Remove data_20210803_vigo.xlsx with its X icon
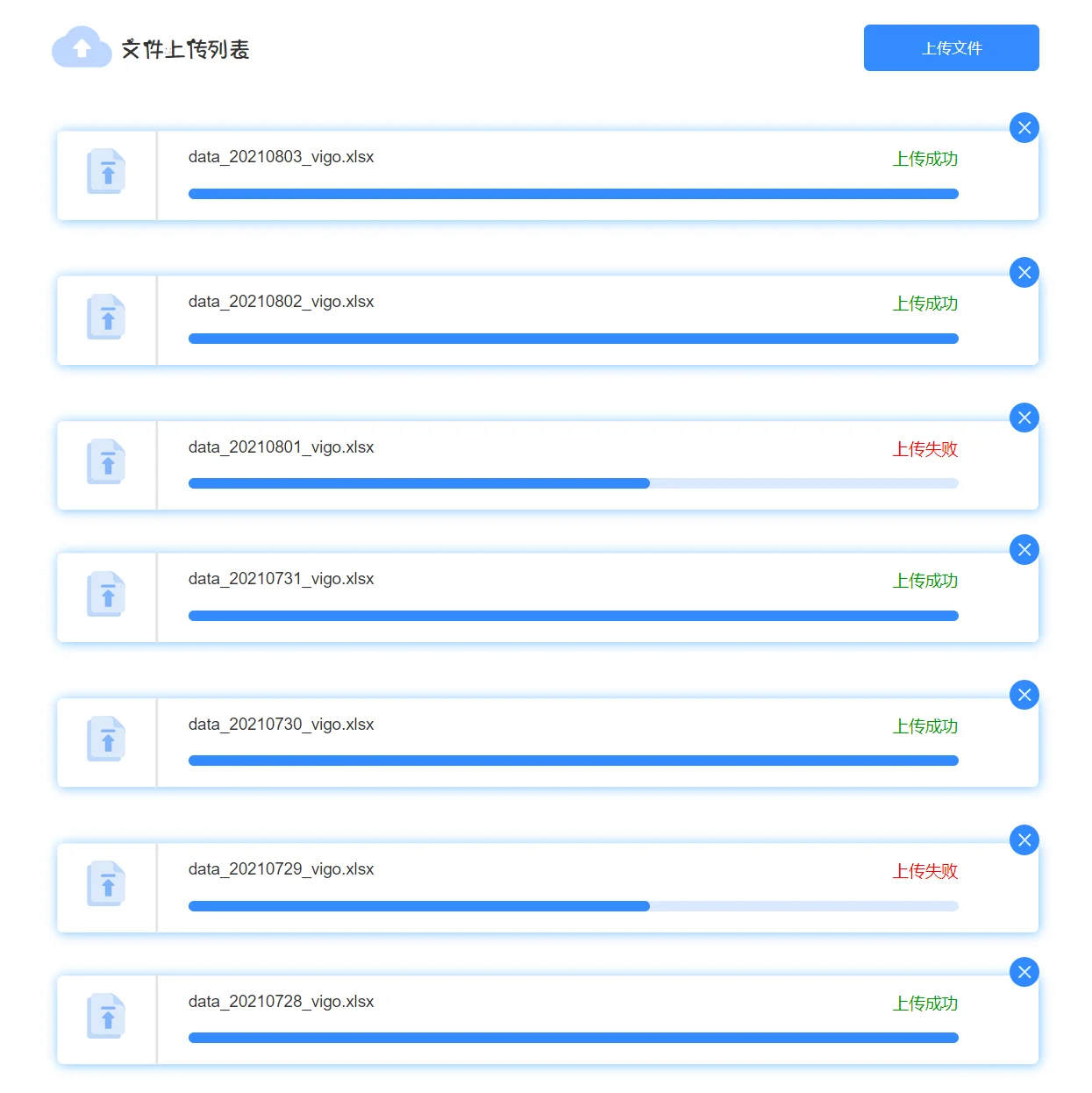1092x1093 pixels. [1024, 128]
